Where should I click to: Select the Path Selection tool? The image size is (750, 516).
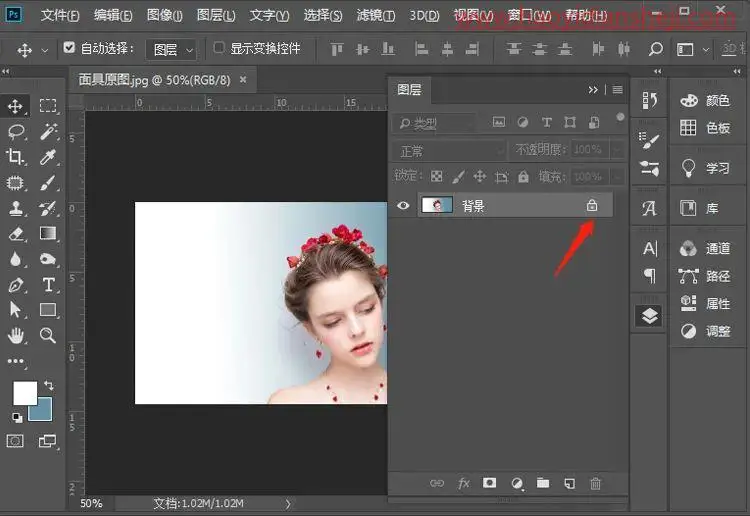tap(15, 310)
